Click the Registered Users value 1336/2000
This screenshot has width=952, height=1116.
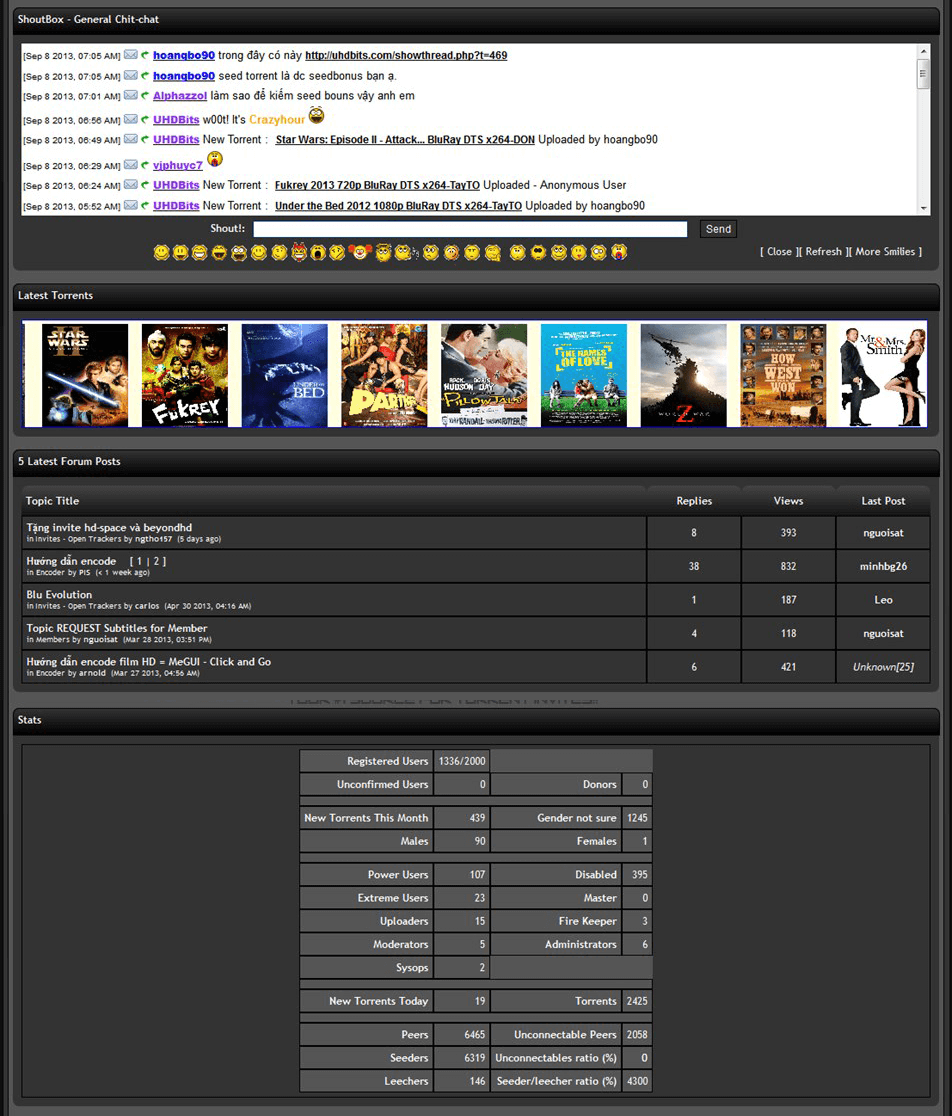[462, 761]
